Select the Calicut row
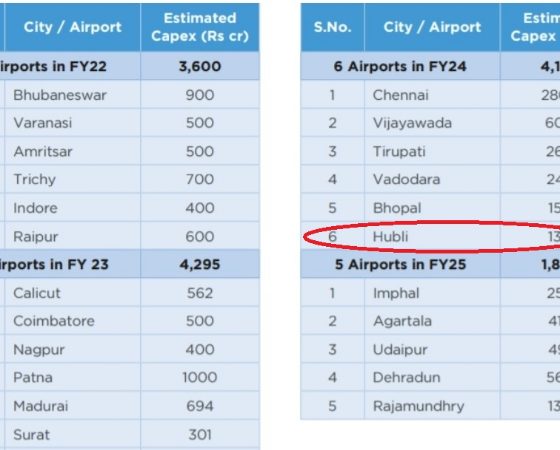 [130, 293]
